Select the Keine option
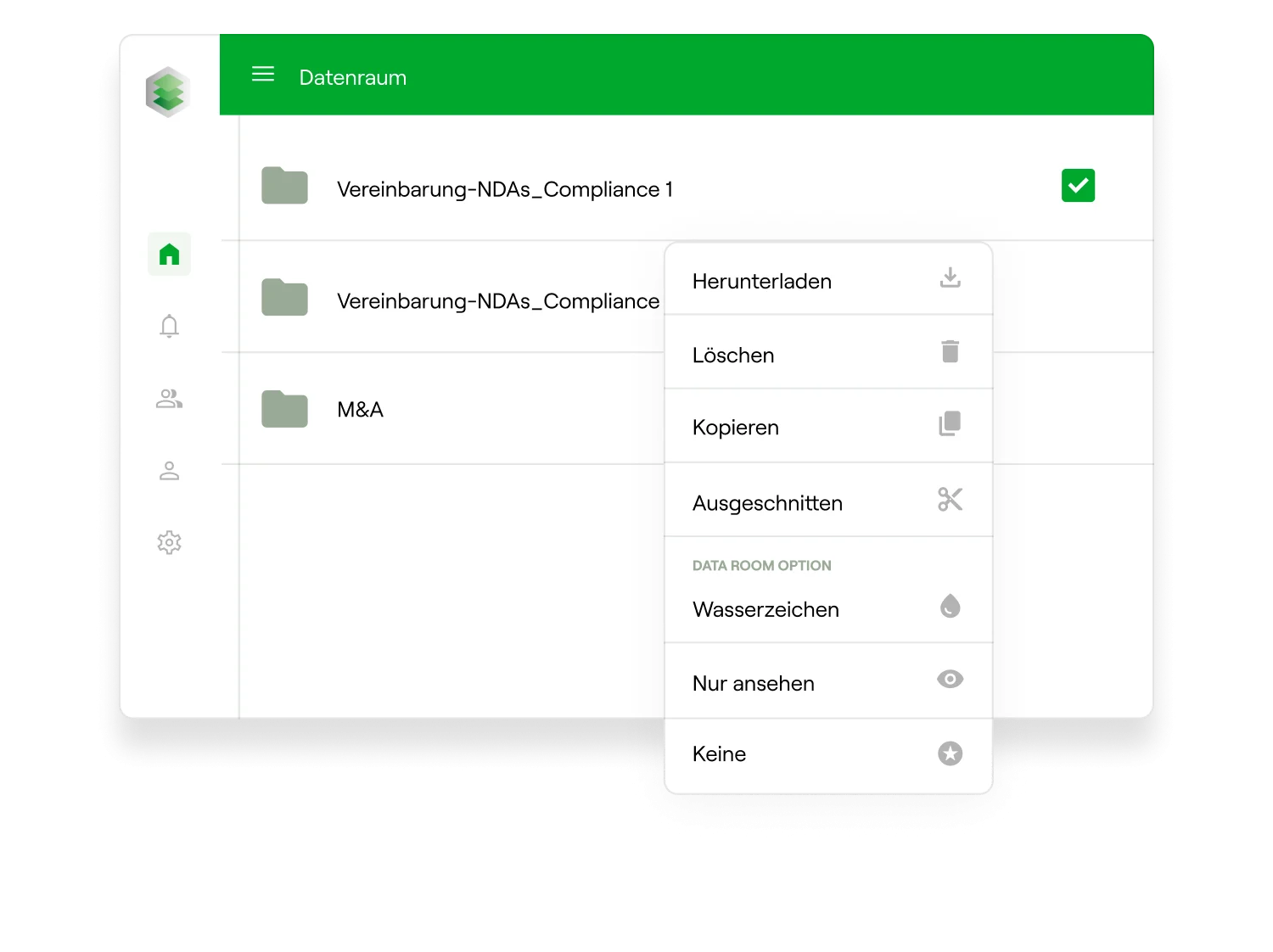Viewport: 1273px width, 952px height. (828, 754)
